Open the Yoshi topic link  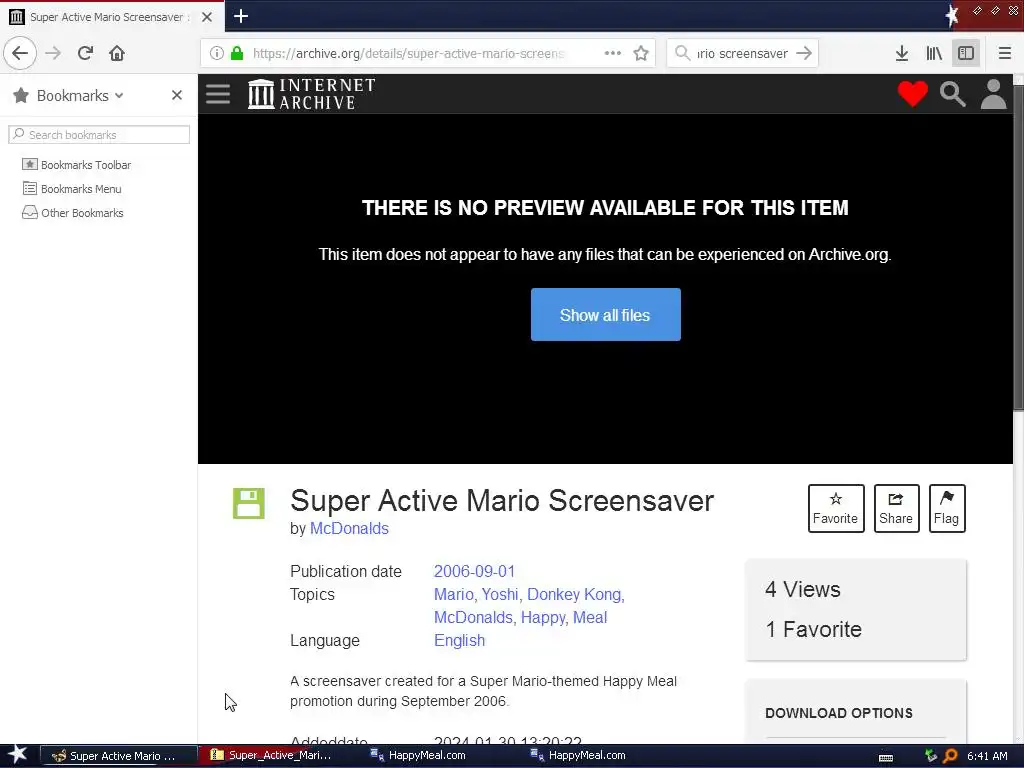pyautogui.click(x=501, y=594)
